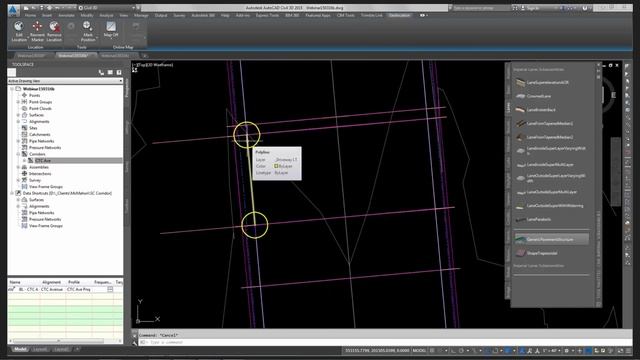The width and height of the screenshot is (640, 360).
Task: Switch to the Layout1 tab
Action: (40, 349)
